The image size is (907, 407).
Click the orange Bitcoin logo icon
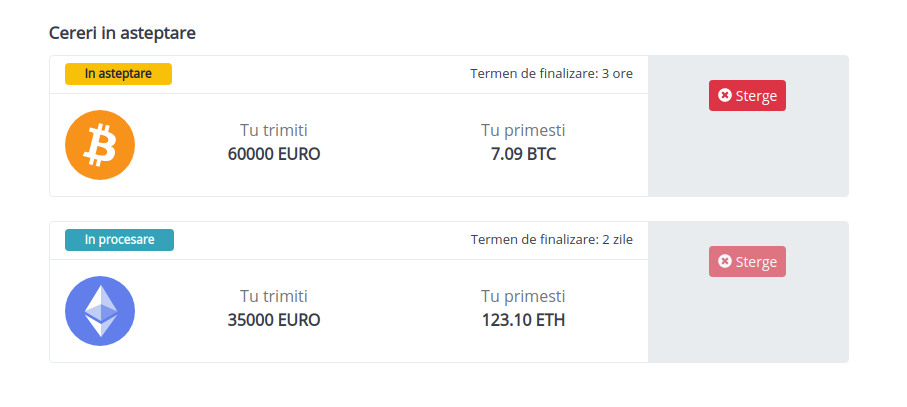100,145
